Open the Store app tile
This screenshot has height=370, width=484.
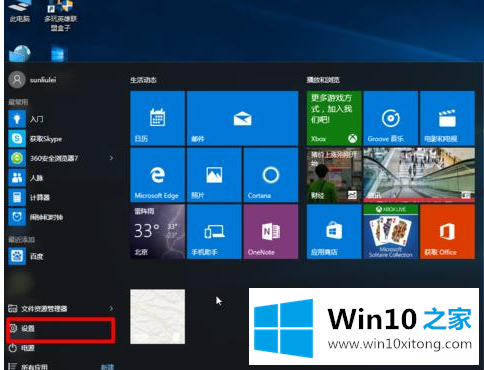click(x=334, y=232)
